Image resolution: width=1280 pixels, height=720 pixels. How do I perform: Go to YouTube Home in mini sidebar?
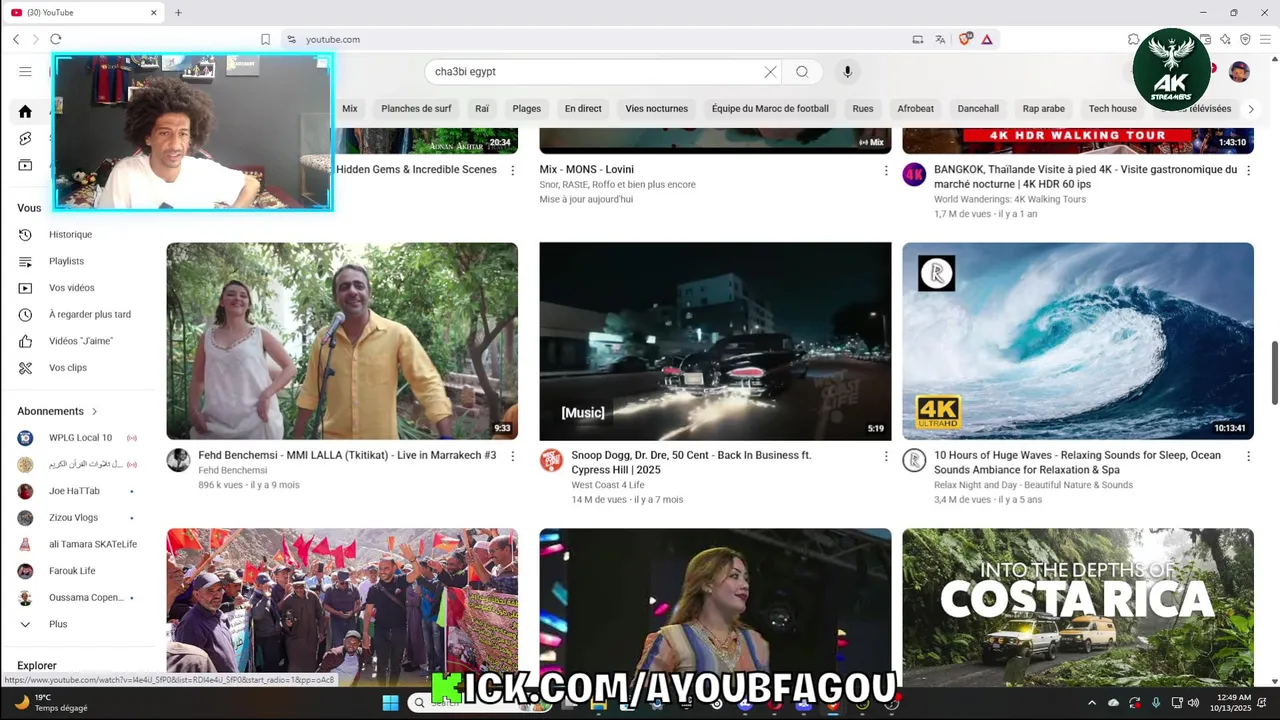click(25, 111)
